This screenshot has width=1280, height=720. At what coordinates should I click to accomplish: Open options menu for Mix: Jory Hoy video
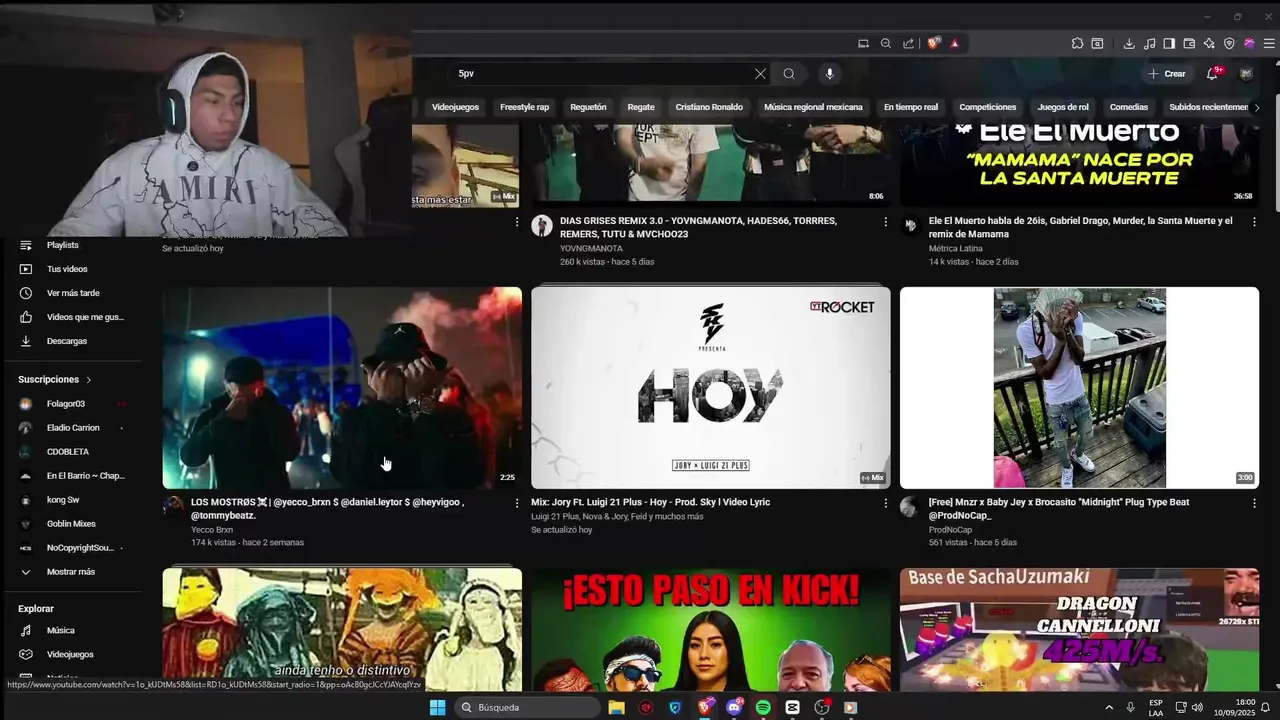(885, 503)
